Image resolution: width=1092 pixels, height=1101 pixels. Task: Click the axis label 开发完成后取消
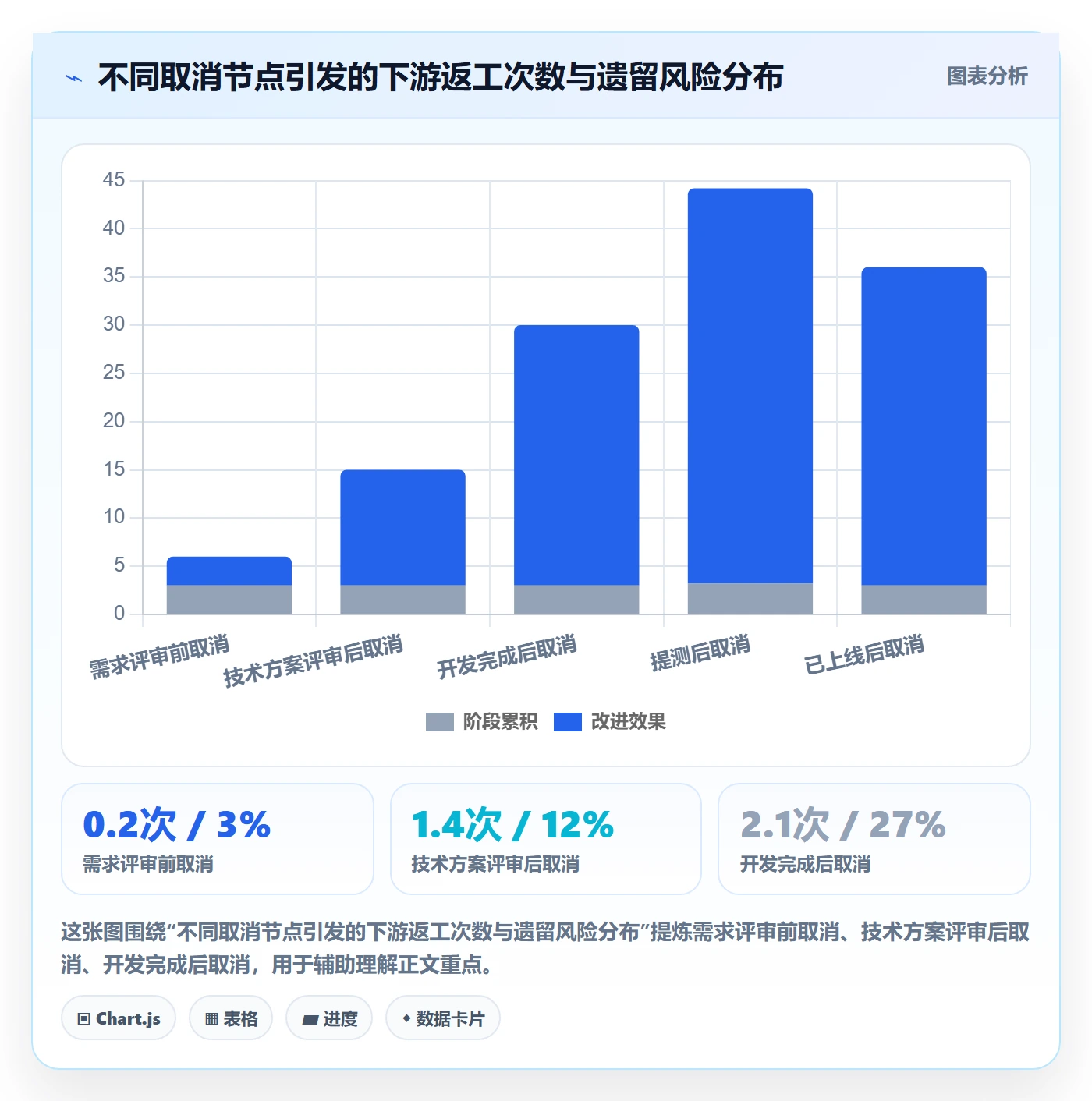507,657
